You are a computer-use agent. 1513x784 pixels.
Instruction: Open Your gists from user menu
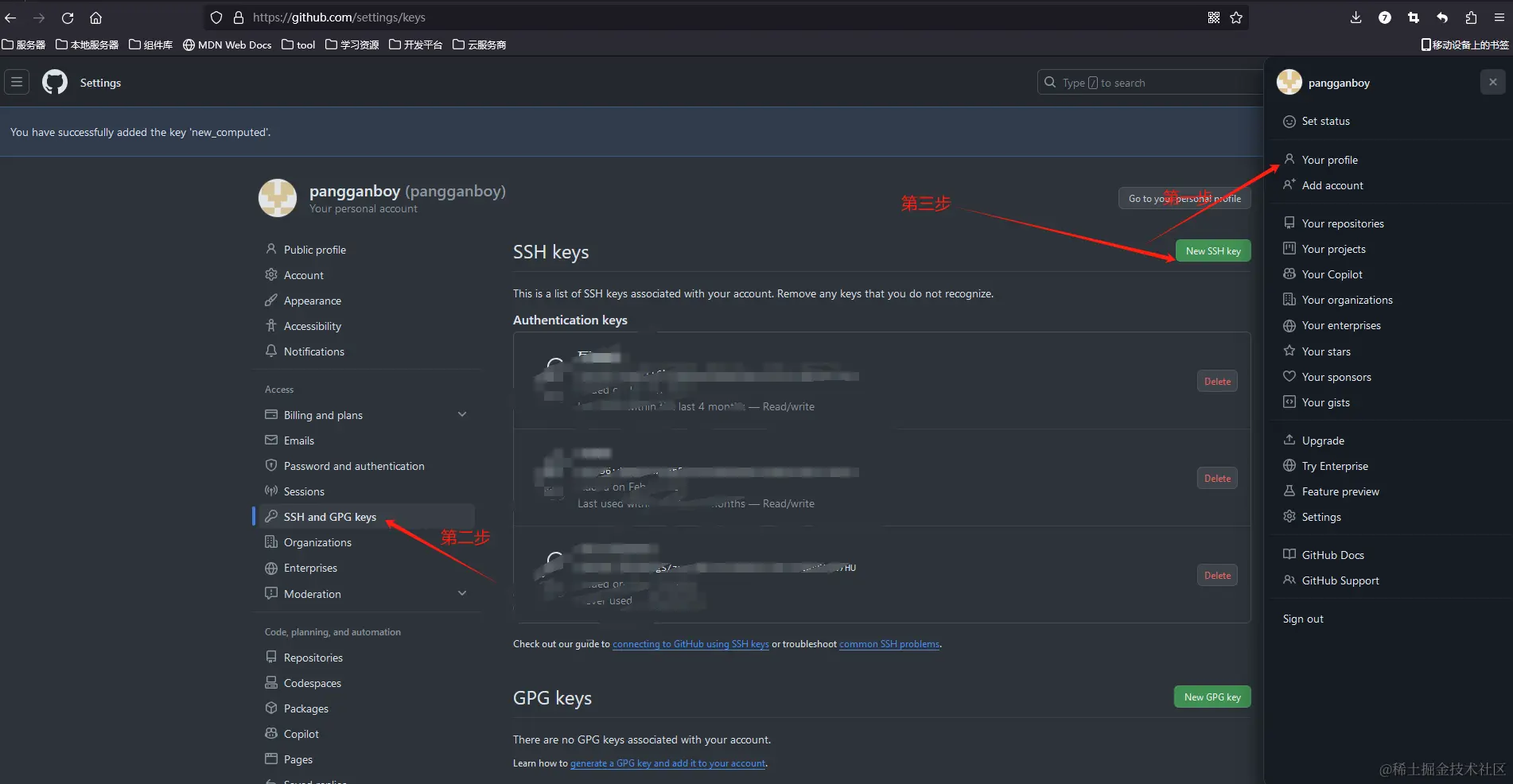click(1325, 402)
